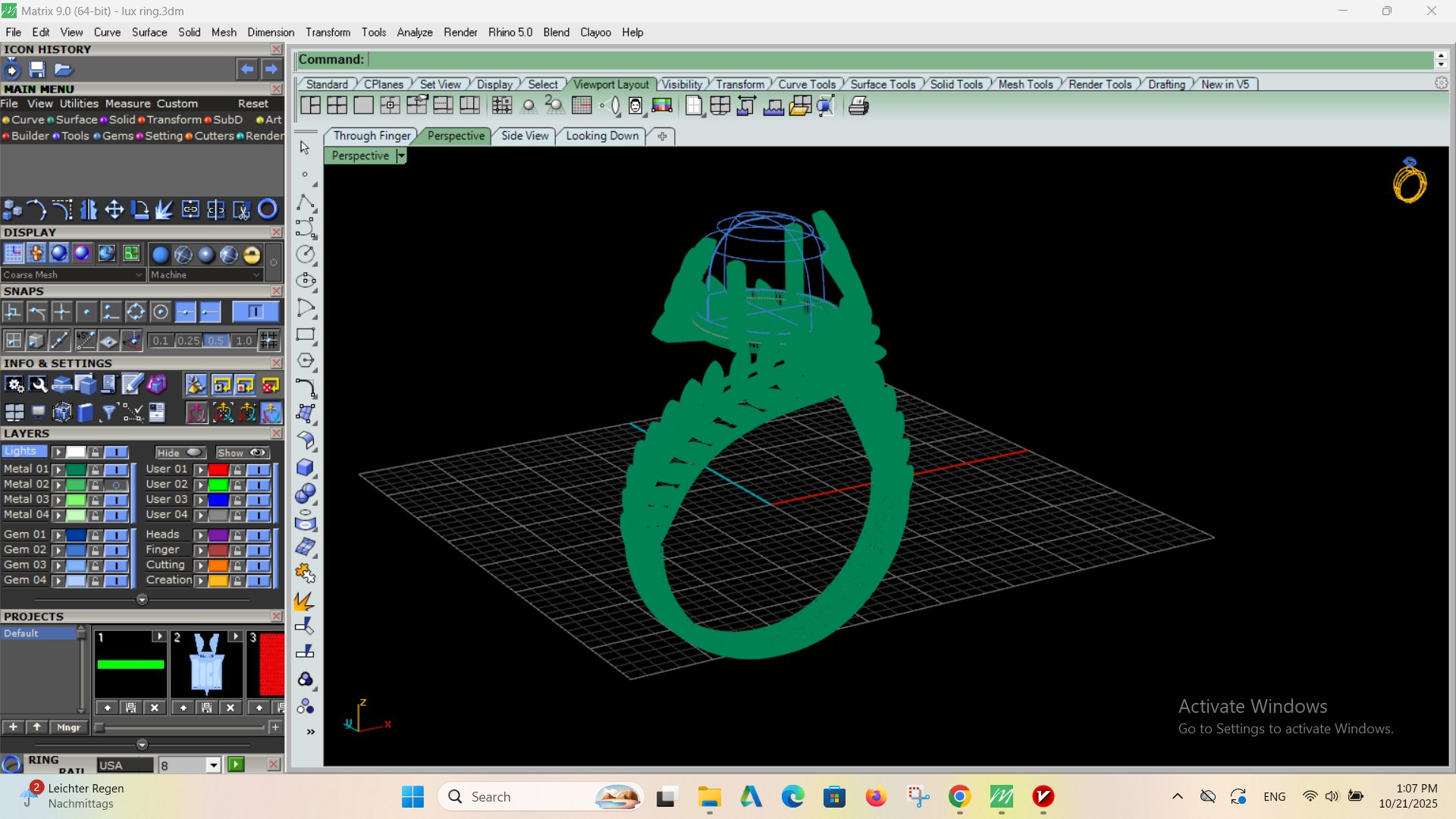Select the circle tool in vertical toolbar

pos(305,254)
